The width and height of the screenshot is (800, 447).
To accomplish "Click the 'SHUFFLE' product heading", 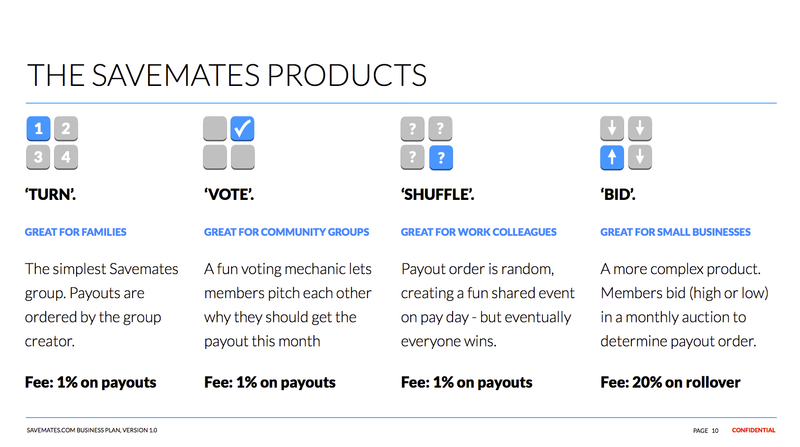I will click(438, 194).
